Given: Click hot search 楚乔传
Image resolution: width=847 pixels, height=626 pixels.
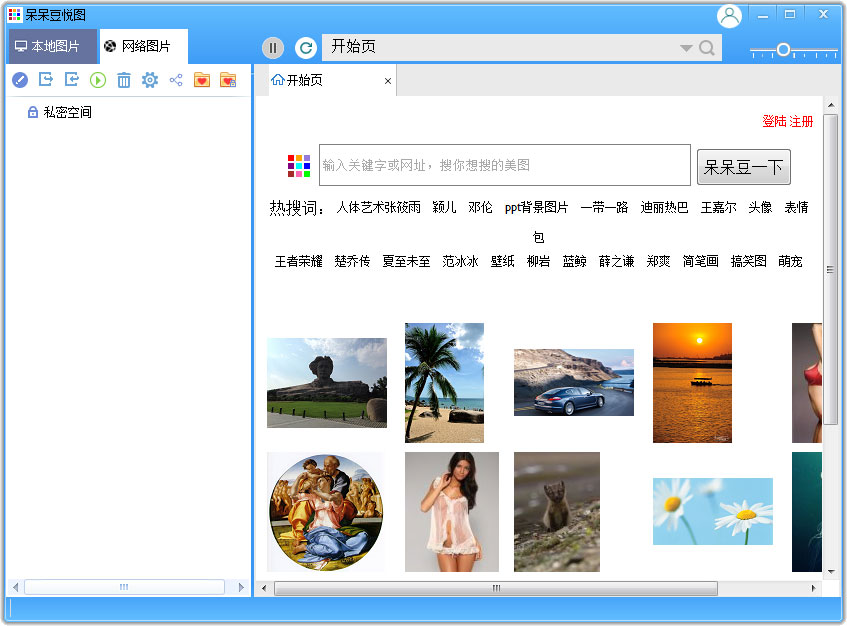Looking at the screenshot, I should point(352,261).
